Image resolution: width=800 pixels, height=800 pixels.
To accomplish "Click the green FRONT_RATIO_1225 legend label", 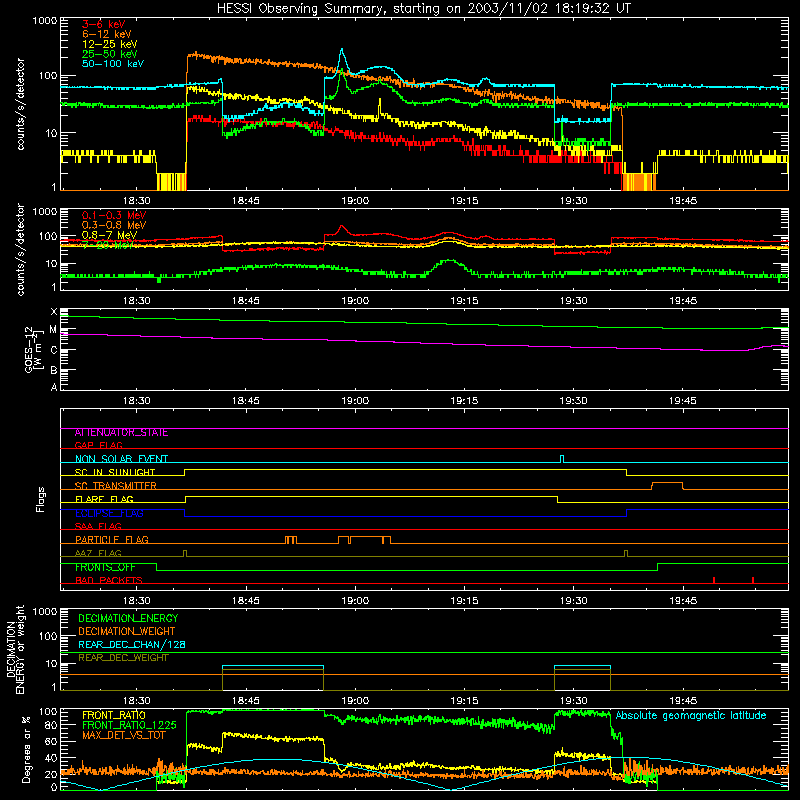I will click(129, 725).
